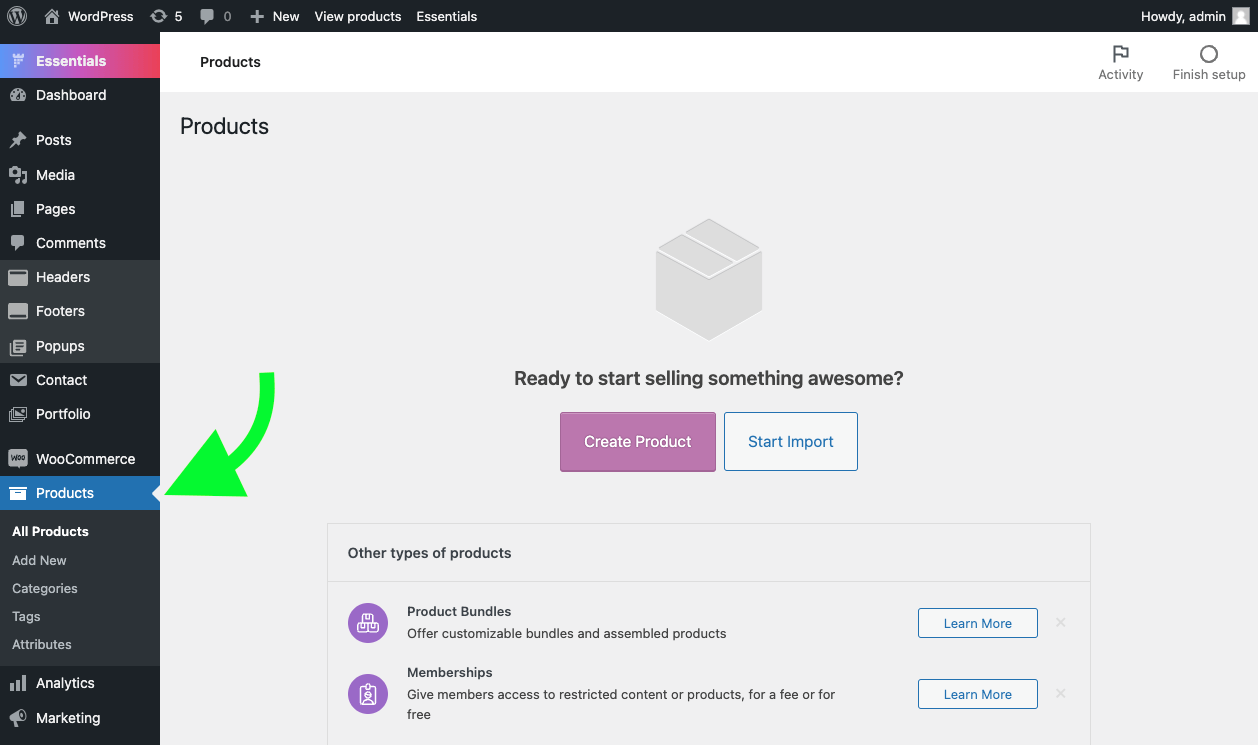Click the WordPress logo icon
1258x745 pixels.
click(17, 16)
